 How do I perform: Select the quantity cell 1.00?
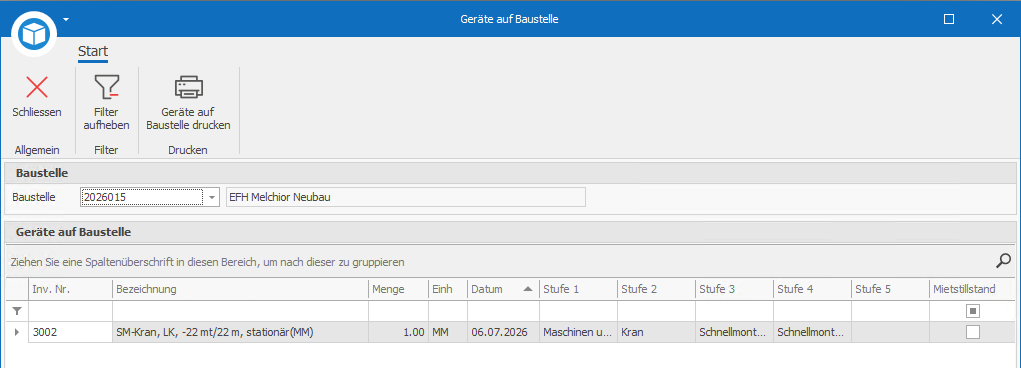click(398, 332)
